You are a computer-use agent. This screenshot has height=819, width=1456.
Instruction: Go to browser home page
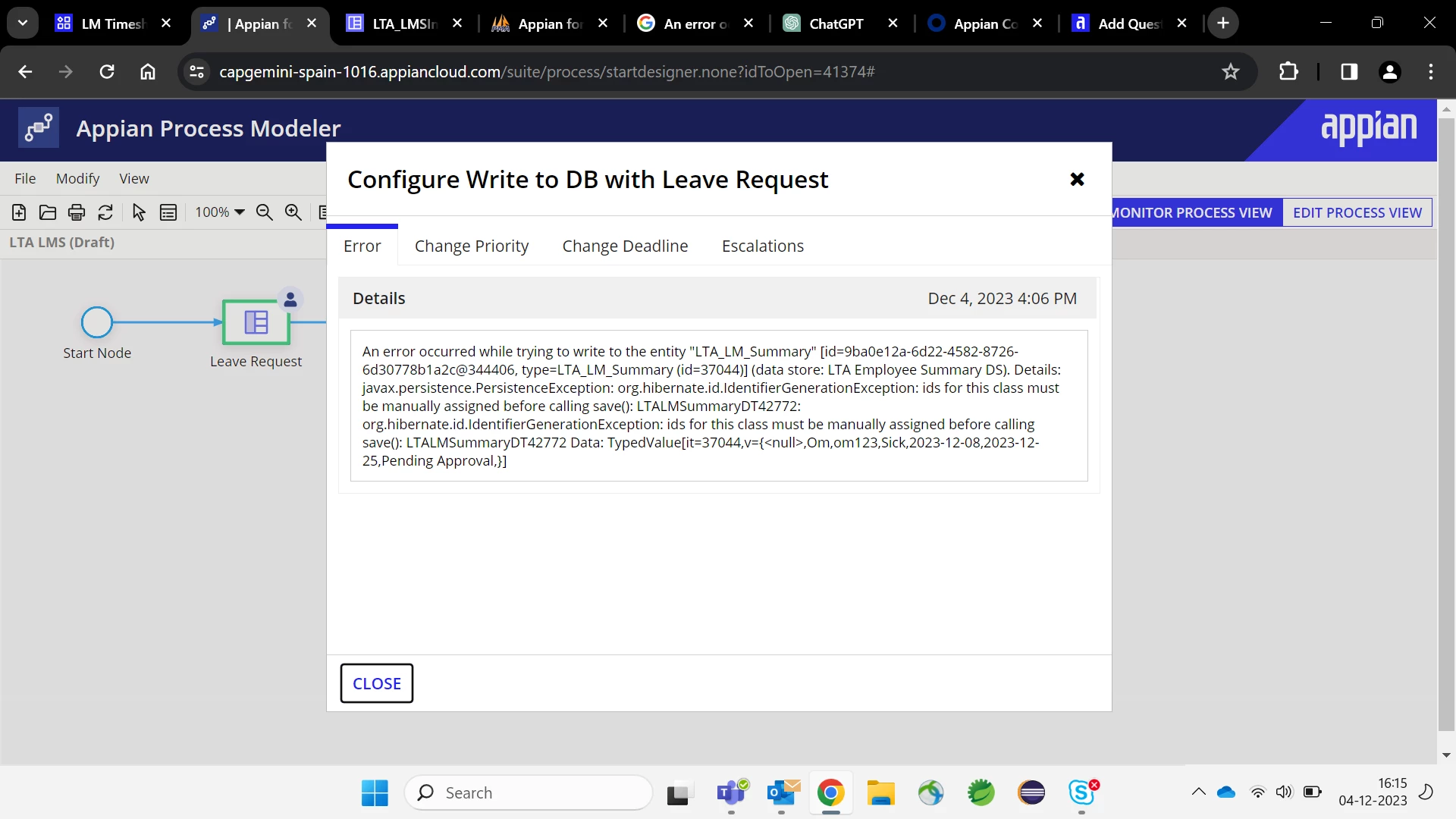click(x=148, y=72)
